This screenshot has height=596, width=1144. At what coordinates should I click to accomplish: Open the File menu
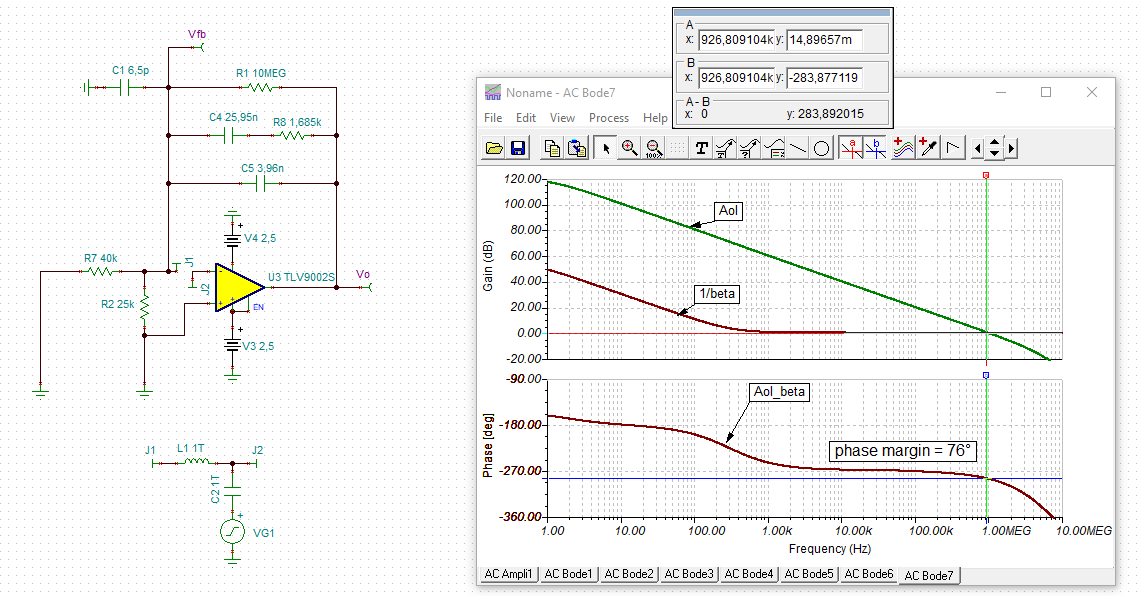pyautogui.click(x=493, y=117)
